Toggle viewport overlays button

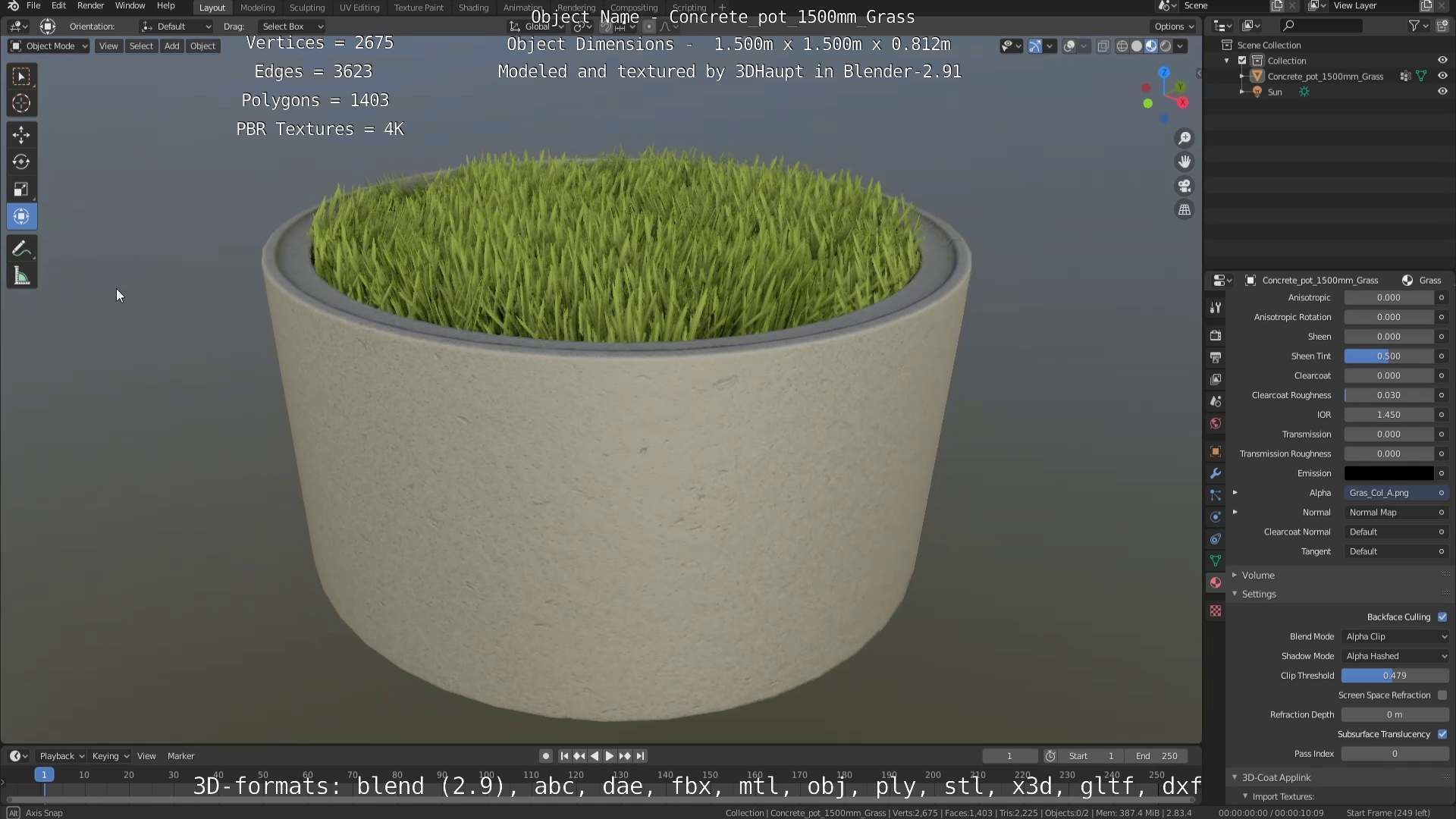click(x=1069, y=46)
